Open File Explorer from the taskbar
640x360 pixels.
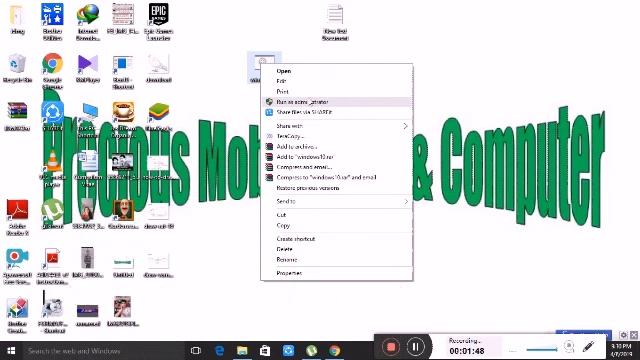click(x=242, y=351)
